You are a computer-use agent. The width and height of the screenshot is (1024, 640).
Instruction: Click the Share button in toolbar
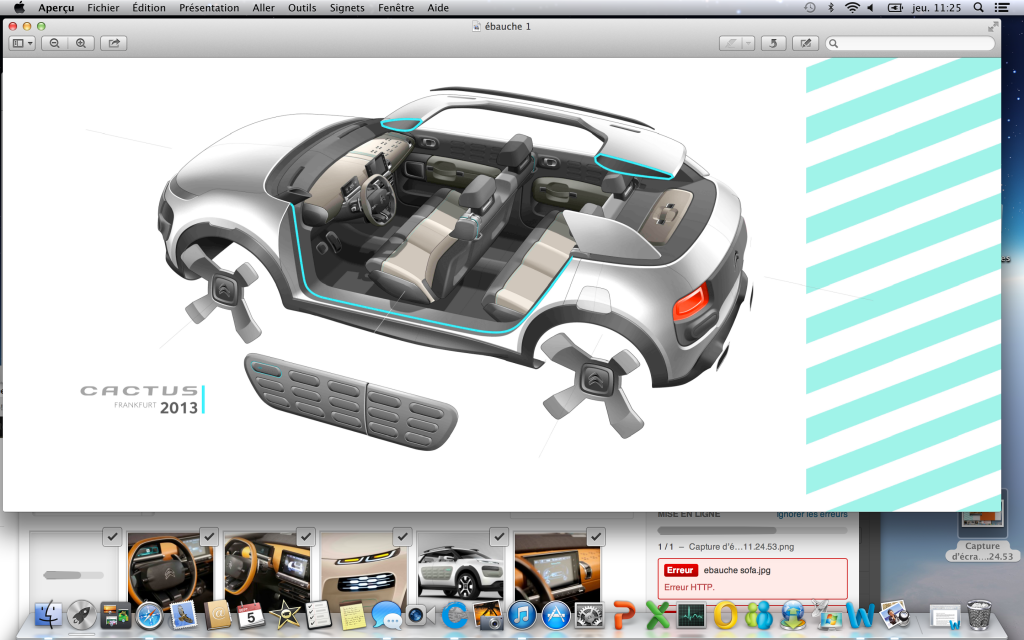coord(114,43)
